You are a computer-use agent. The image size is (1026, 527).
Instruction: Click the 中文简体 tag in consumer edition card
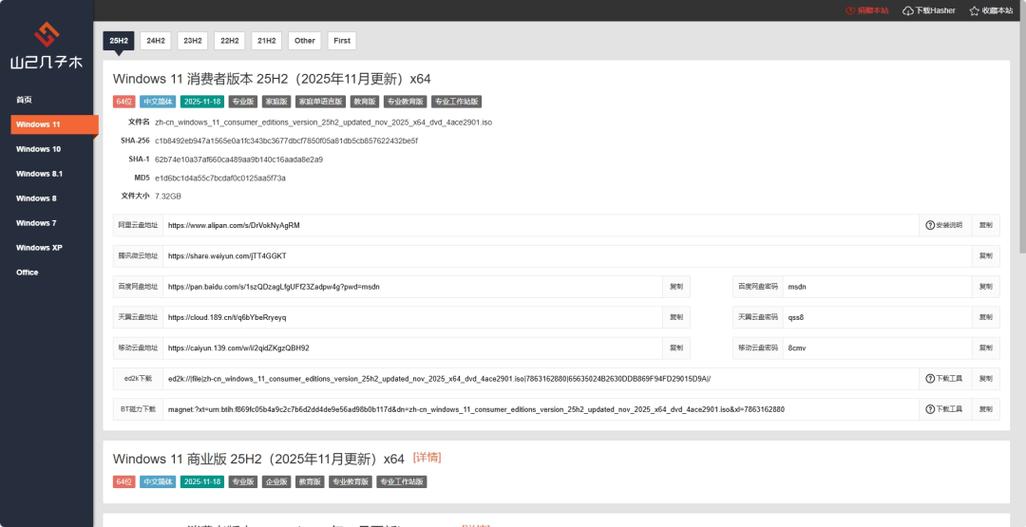[x=157, y=101]
